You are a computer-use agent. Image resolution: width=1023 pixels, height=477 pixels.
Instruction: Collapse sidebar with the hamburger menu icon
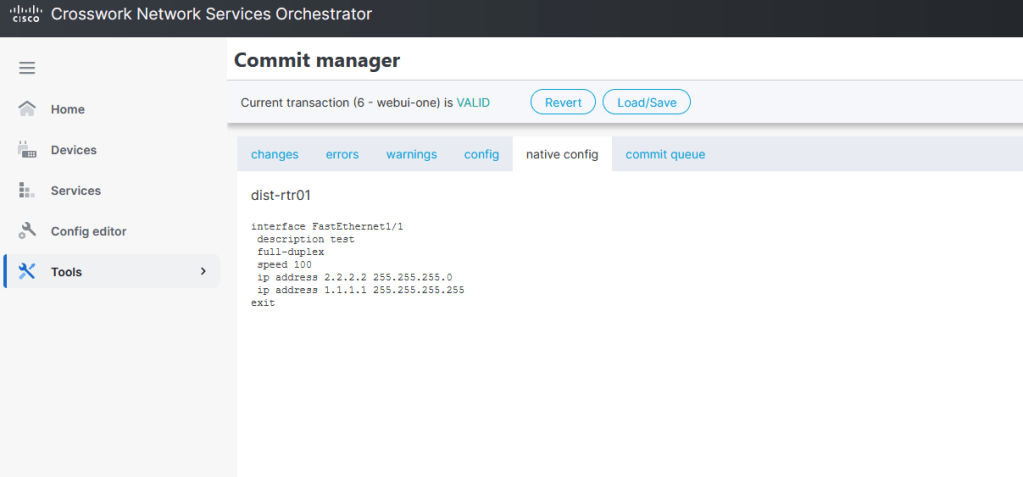coord(27,68)
